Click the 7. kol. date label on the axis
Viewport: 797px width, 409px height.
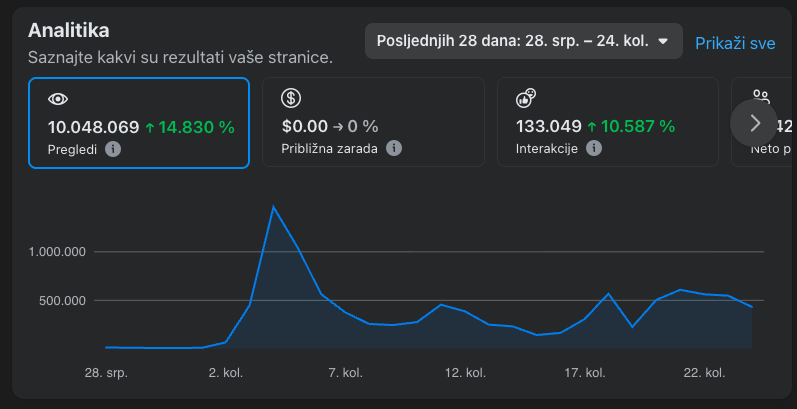pyautogui.click(x=345, y=373)
